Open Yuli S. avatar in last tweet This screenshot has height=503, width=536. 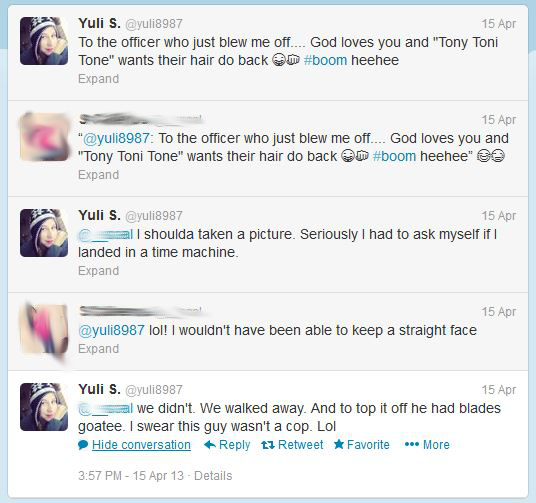(44, 407)
